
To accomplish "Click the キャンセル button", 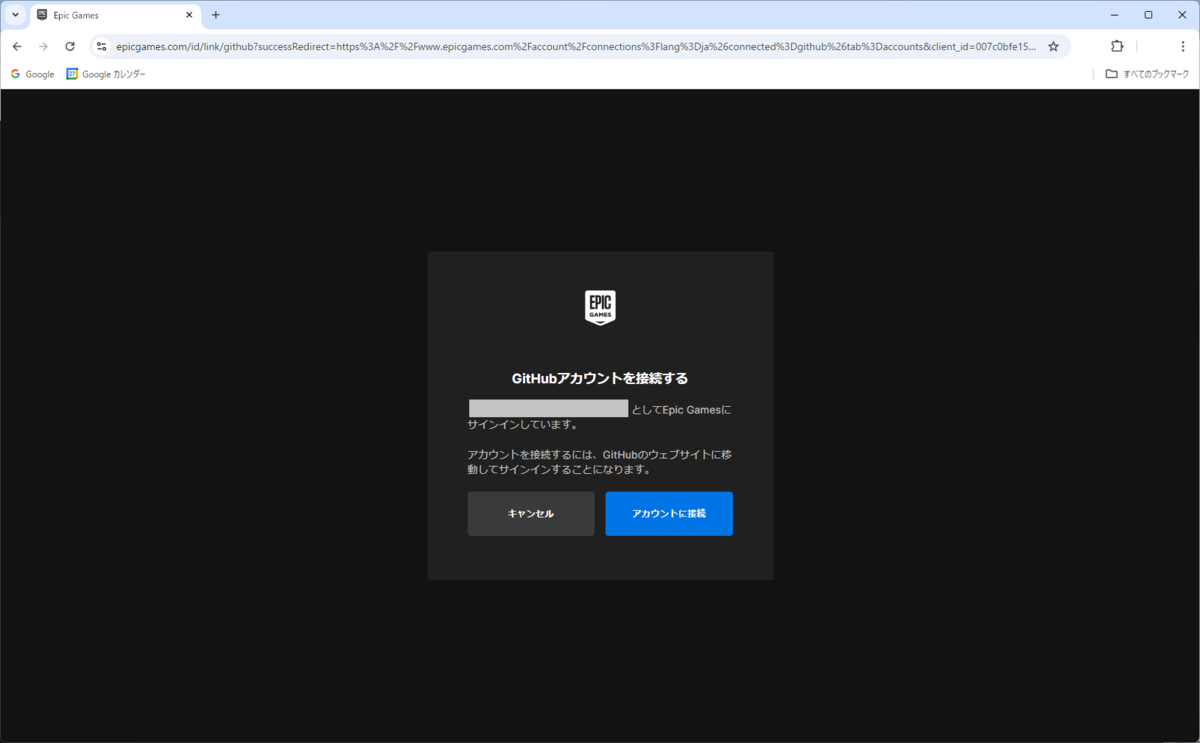I will pos(531,513).
